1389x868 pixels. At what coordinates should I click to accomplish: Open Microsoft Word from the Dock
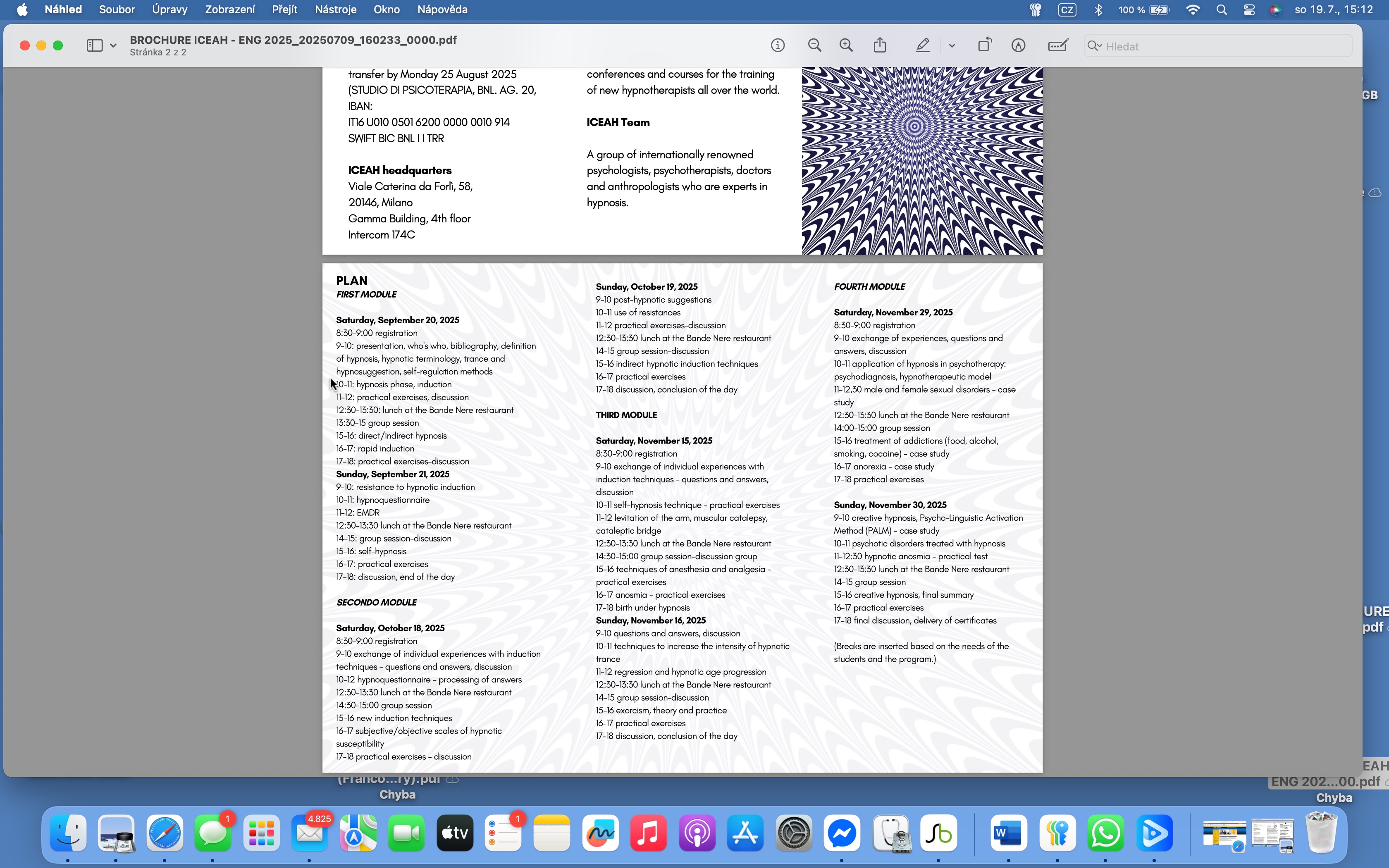pyautogui.click(x=1008, y=832)
